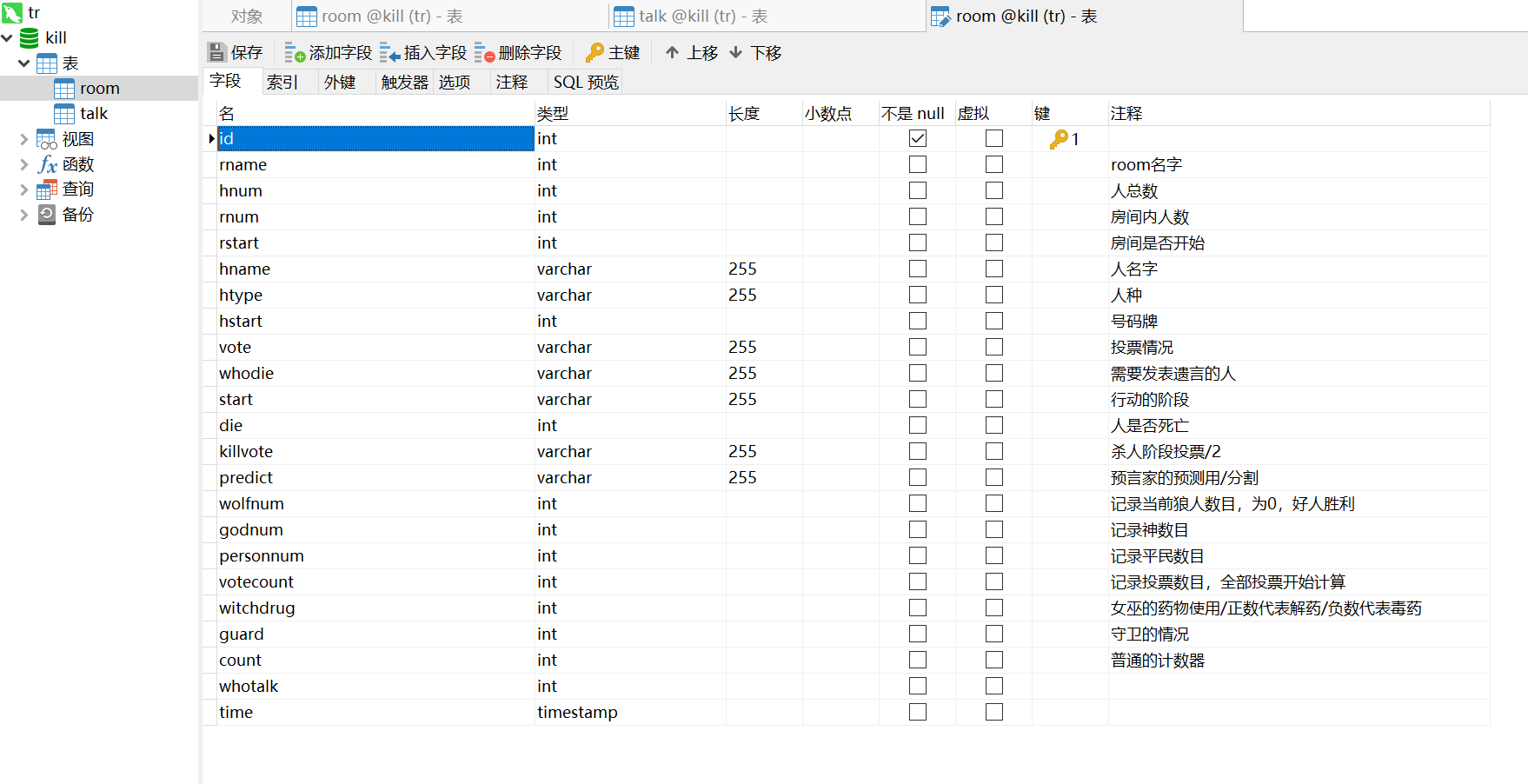Enable 不是 null for the rname field
Image resolution: width=1528 pixels, height=784 pixels.
[917, 163]
